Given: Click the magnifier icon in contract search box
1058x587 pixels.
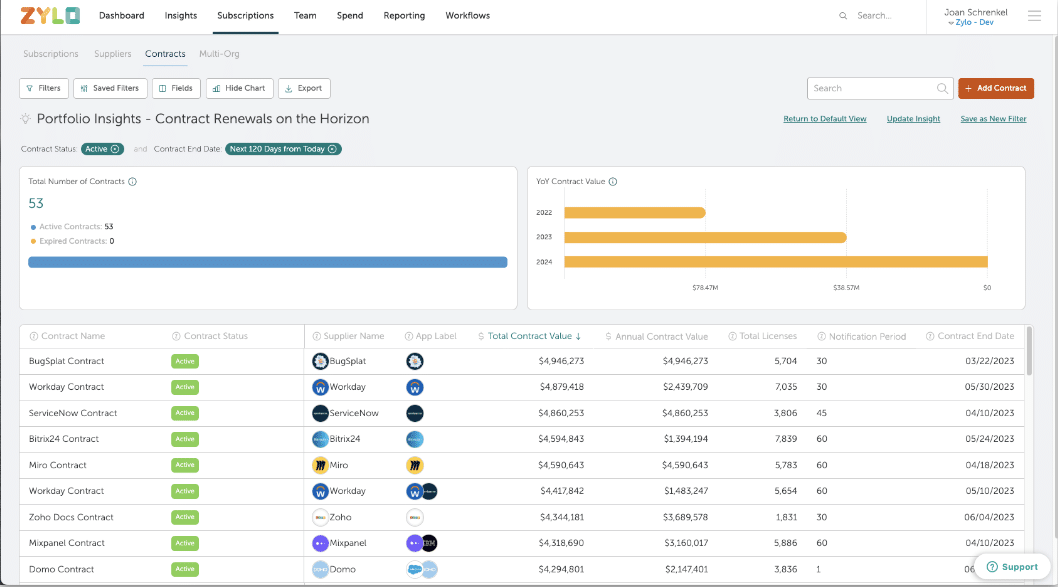Looking at the screenshot, I should (x=942, y=88).
